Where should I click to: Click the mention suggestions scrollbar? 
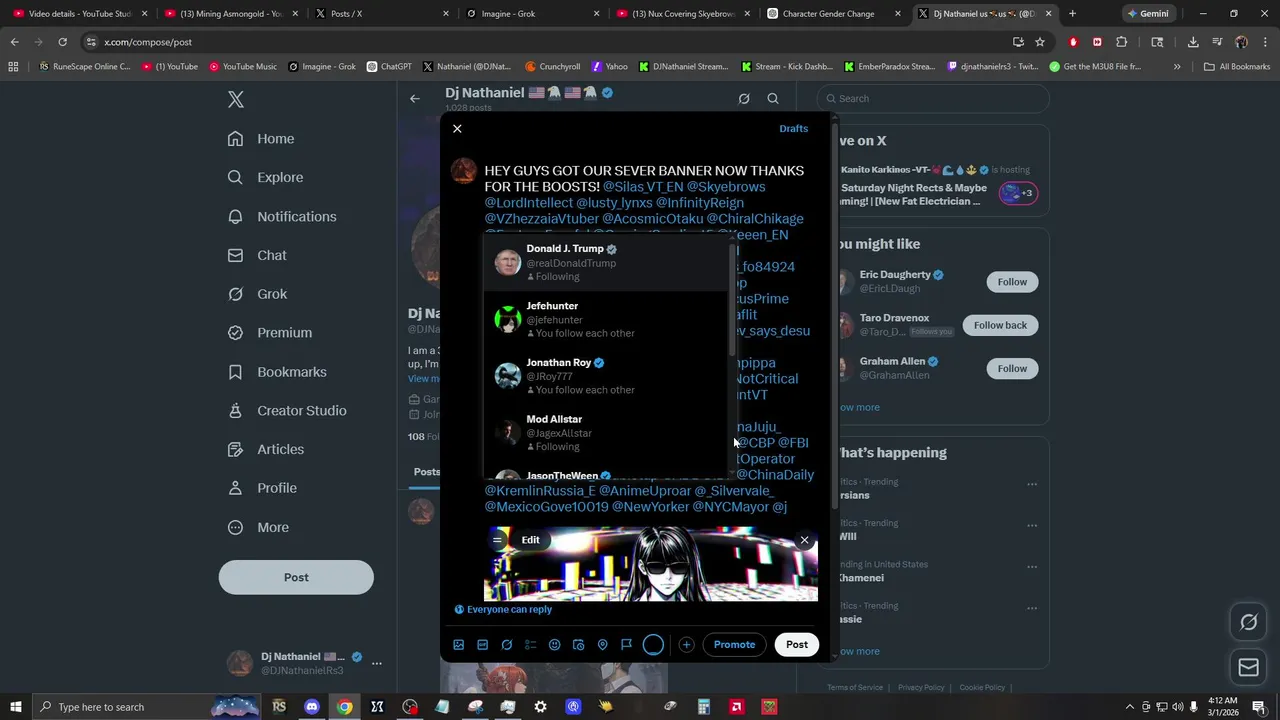pos(733,300)
